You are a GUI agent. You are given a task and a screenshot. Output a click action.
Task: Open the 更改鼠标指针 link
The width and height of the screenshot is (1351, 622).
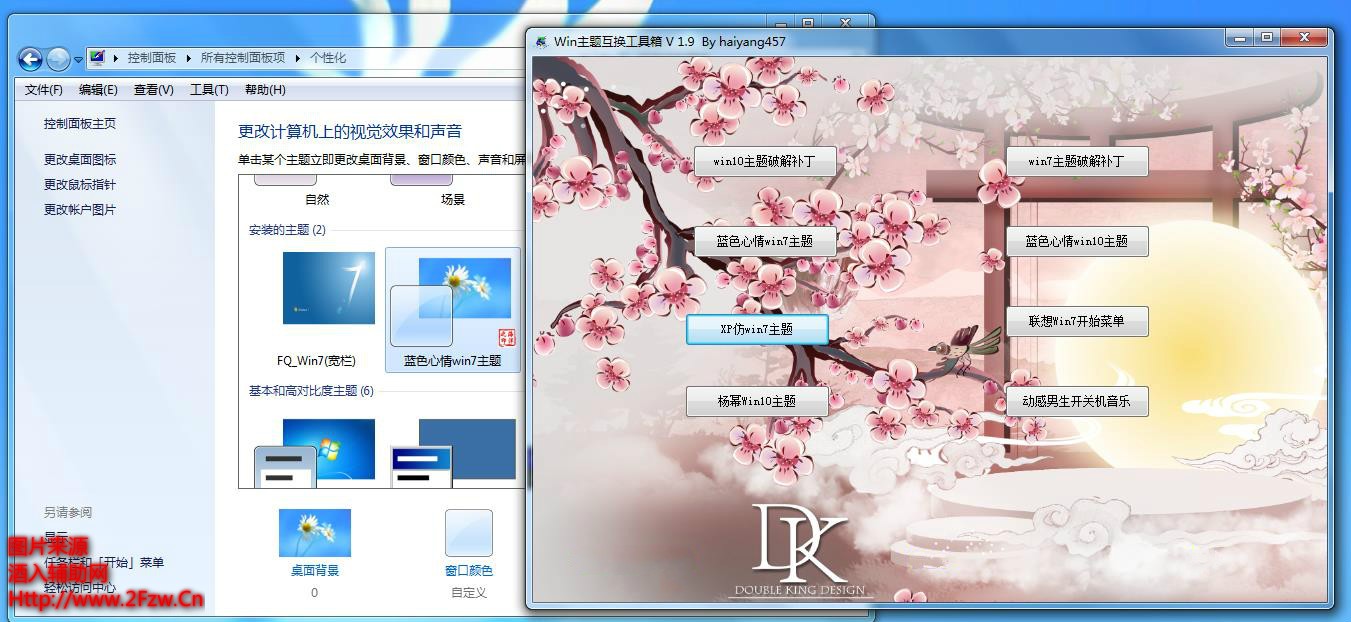pos(80,185)
